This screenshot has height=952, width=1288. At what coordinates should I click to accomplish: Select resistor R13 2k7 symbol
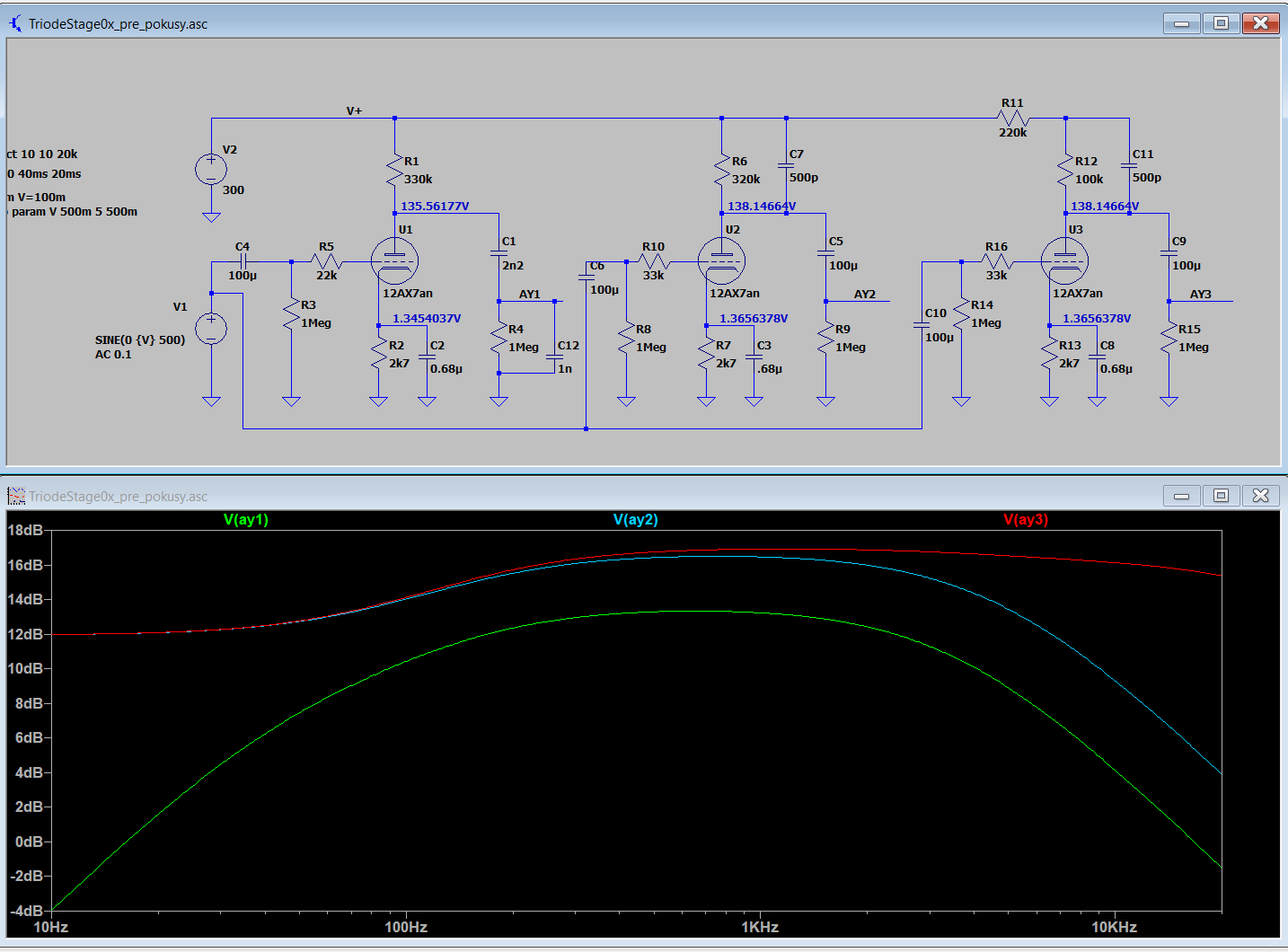click(x=1049, y=355)
